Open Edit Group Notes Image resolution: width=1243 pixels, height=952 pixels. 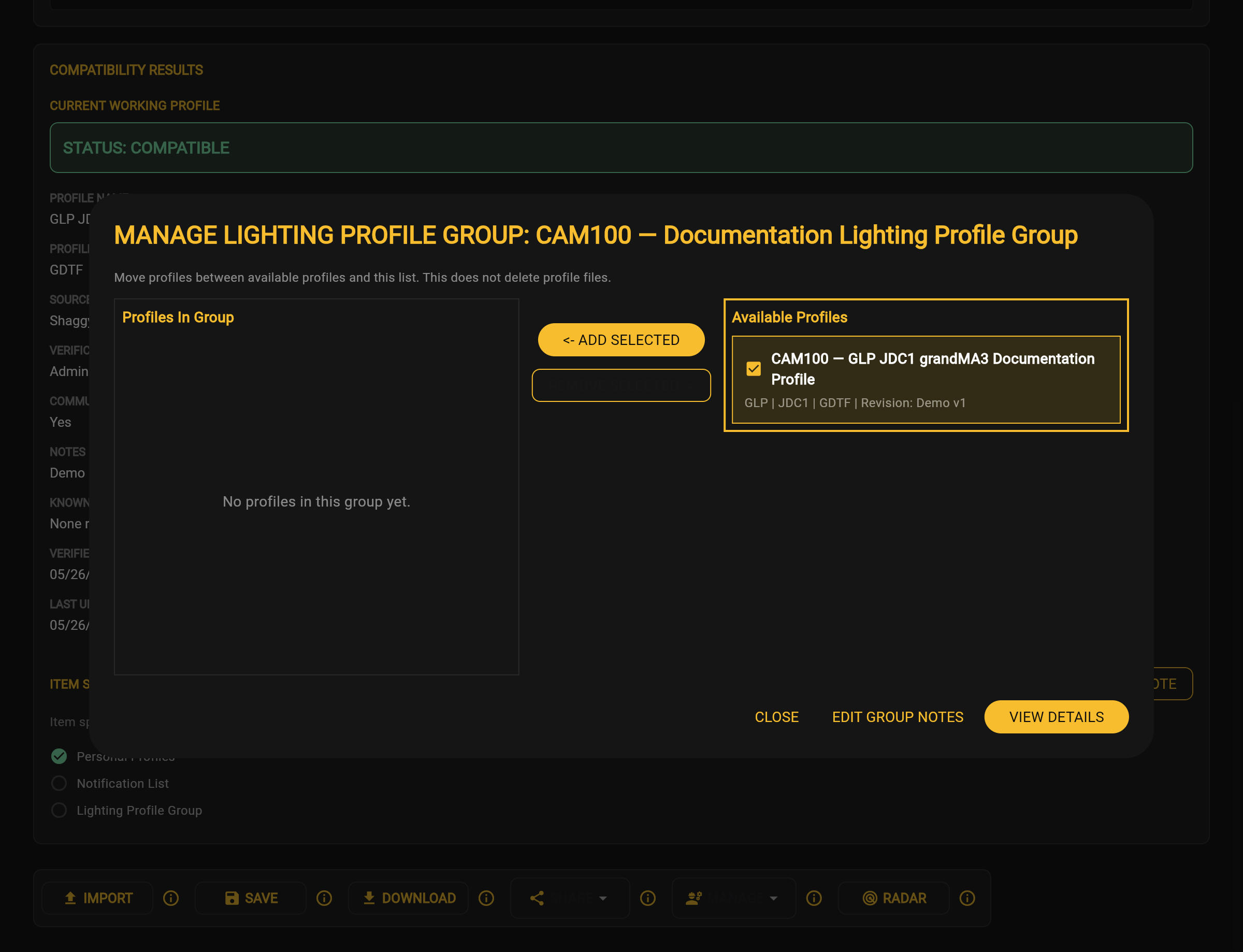coord(898,717)
